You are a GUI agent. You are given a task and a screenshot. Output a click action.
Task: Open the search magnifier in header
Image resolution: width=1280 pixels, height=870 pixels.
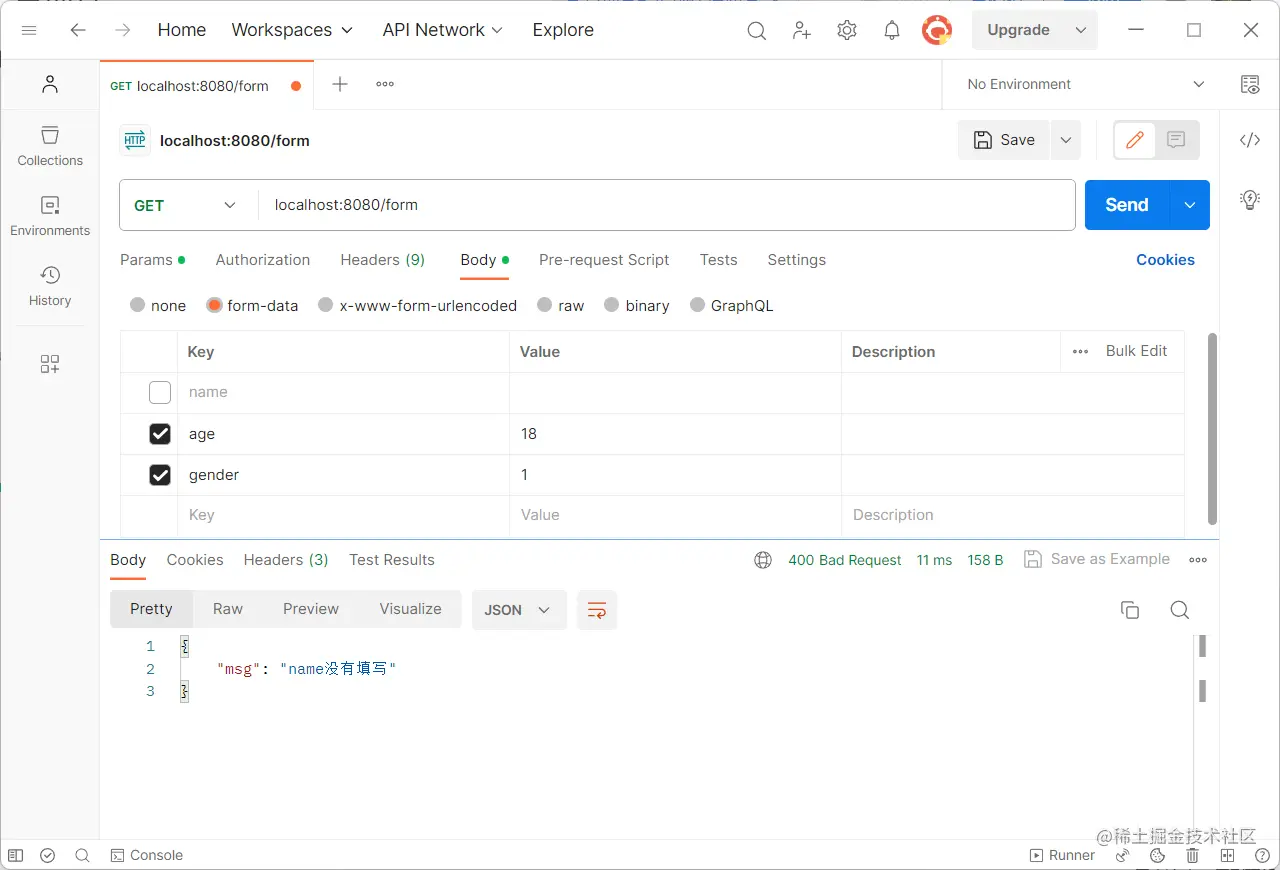pyautogui.click(x=757, y=31)
